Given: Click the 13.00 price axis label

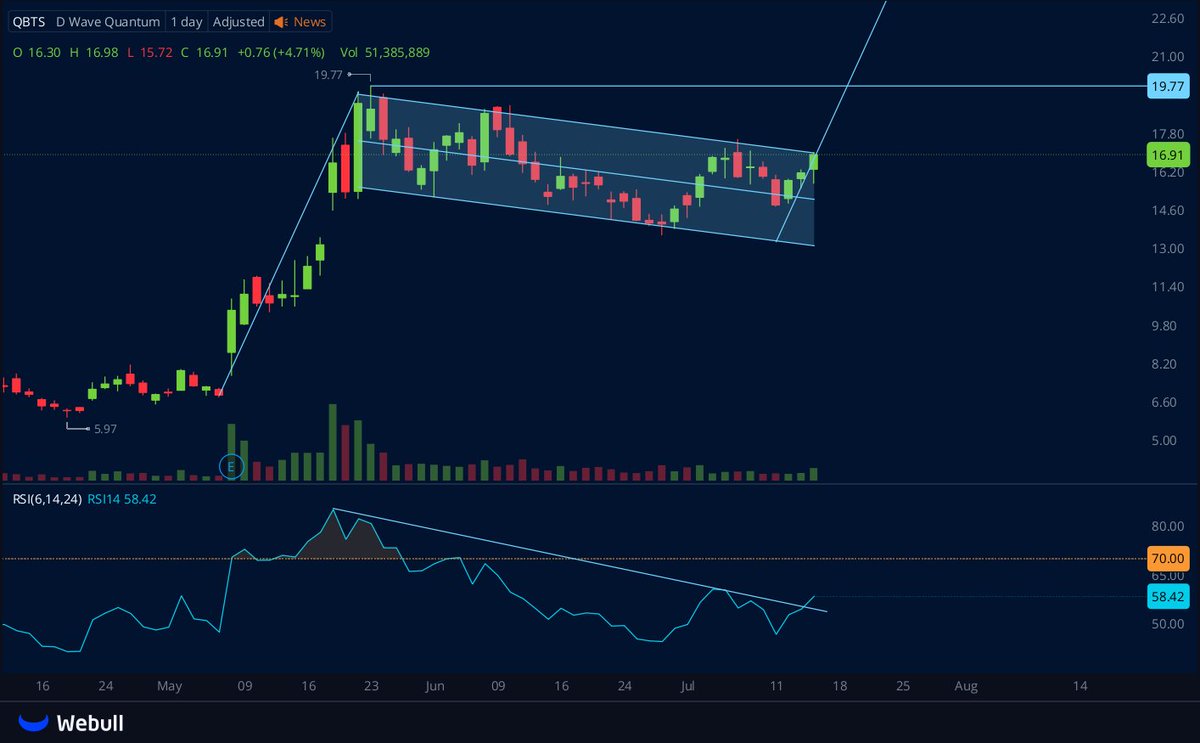Looking at the screenshot, I should click(x=1167, y=249).
